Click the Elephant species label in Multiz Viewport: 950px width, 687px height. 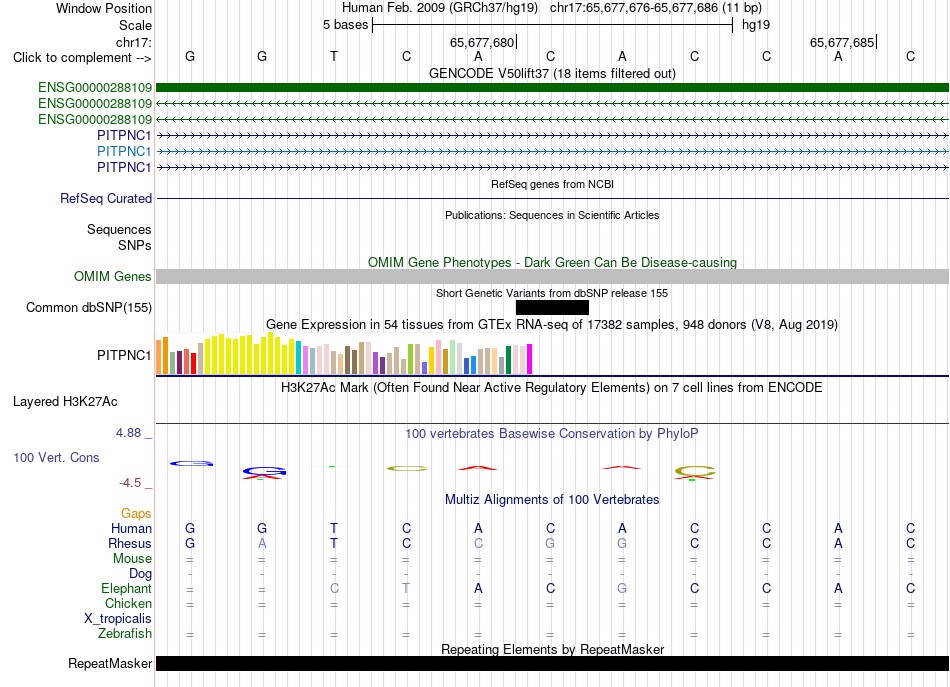click(127, 588)
